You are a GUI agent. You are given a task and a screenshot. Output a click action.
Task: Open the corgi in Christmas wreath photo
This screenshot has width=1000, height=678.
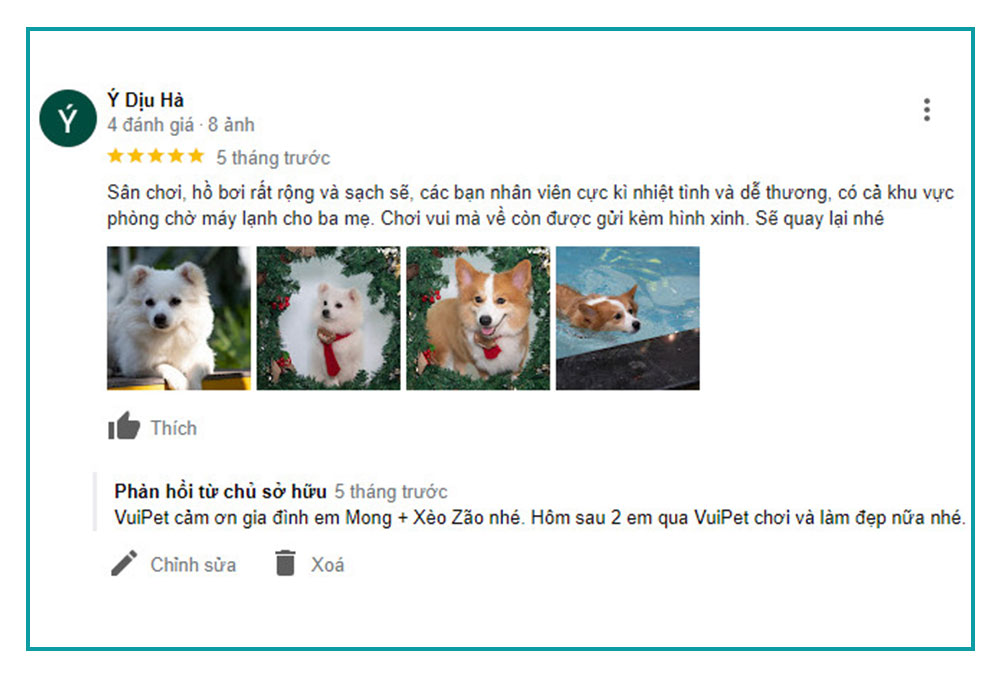(x=478, y=318)
